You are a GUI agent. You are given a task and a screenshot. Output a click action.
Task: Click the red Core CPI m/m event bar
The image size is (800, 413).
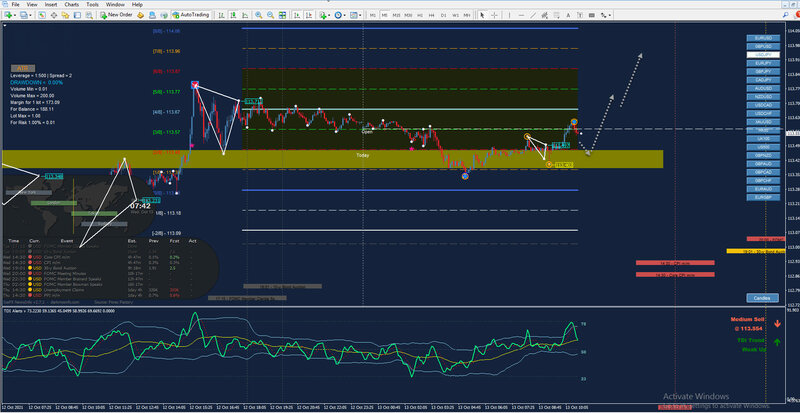(x=675, y=274)
